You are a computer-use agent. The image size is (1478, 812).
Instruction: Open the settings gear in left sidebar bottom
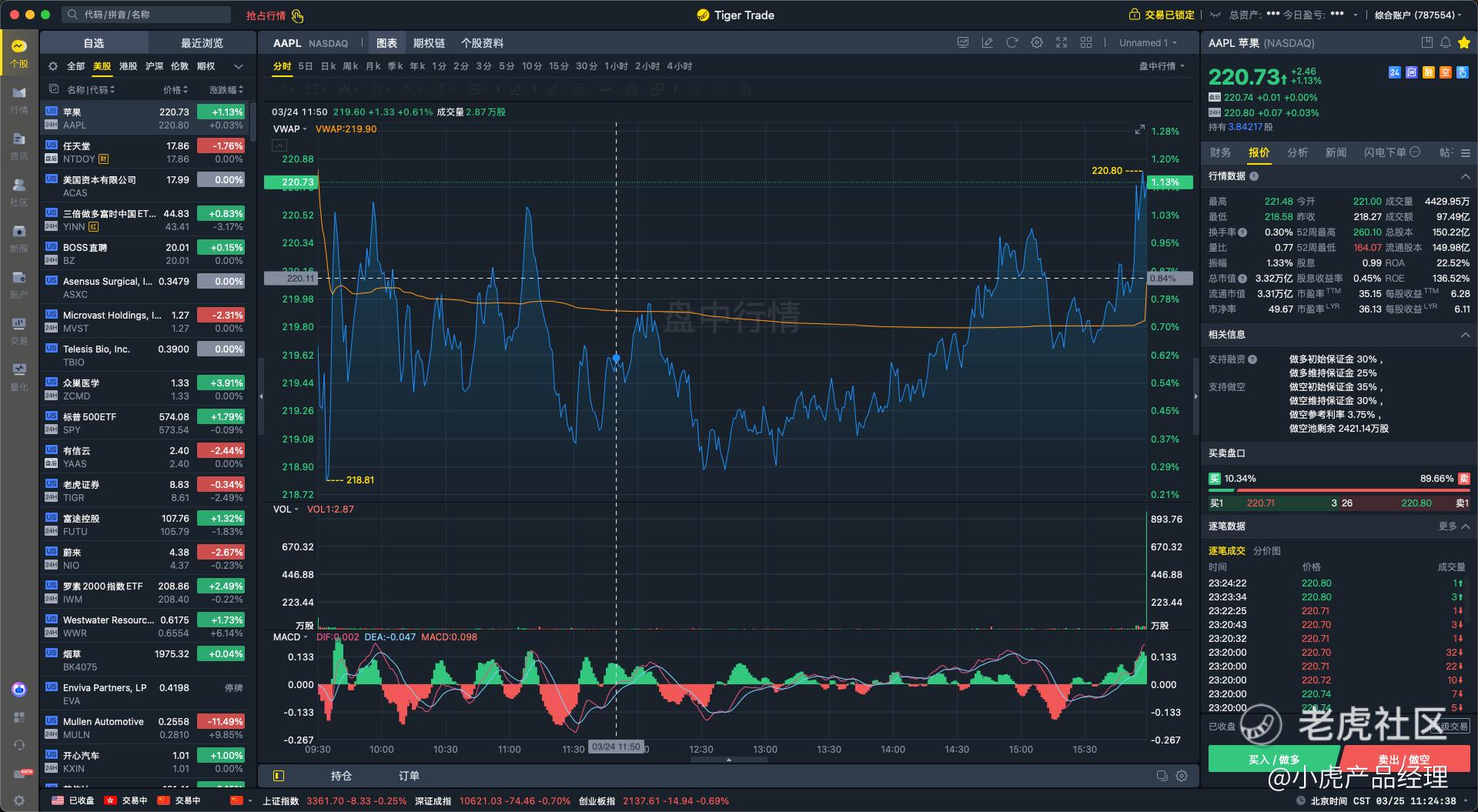coord(19,800)
